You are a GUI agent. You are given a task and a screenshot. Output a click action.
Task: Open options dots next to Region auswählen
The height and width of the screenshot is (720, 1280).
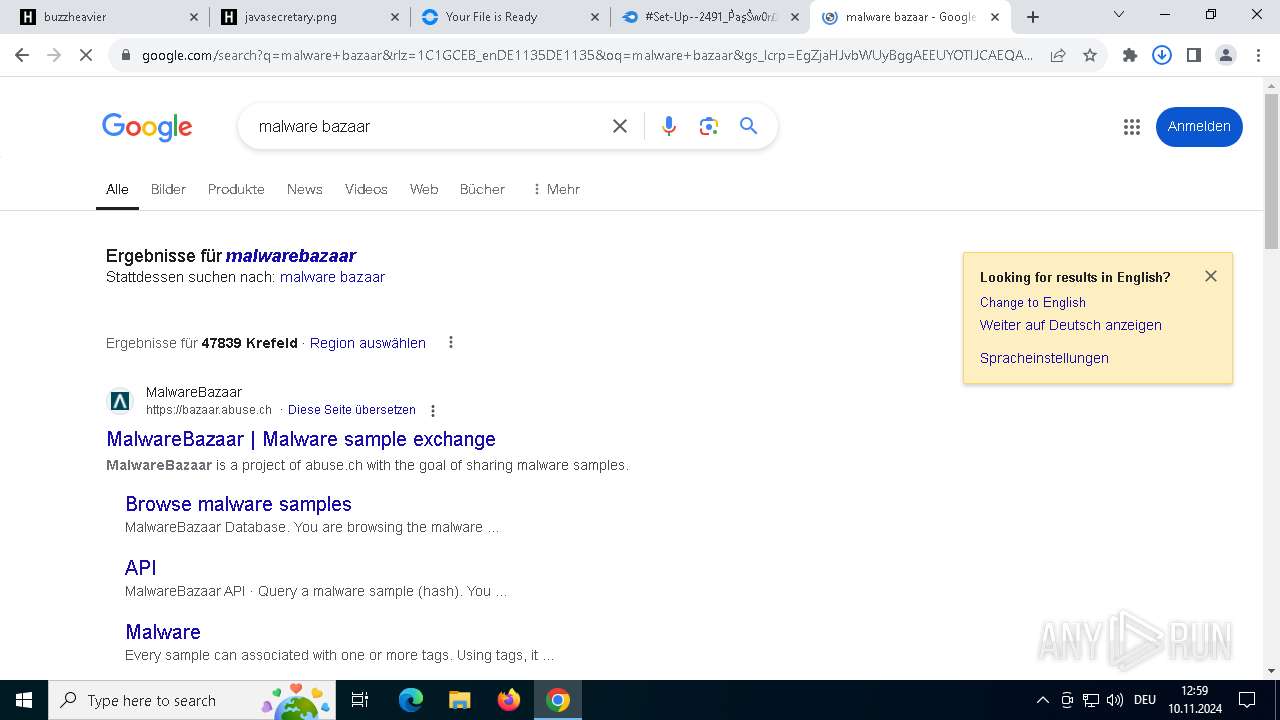(x=451, y=342)
